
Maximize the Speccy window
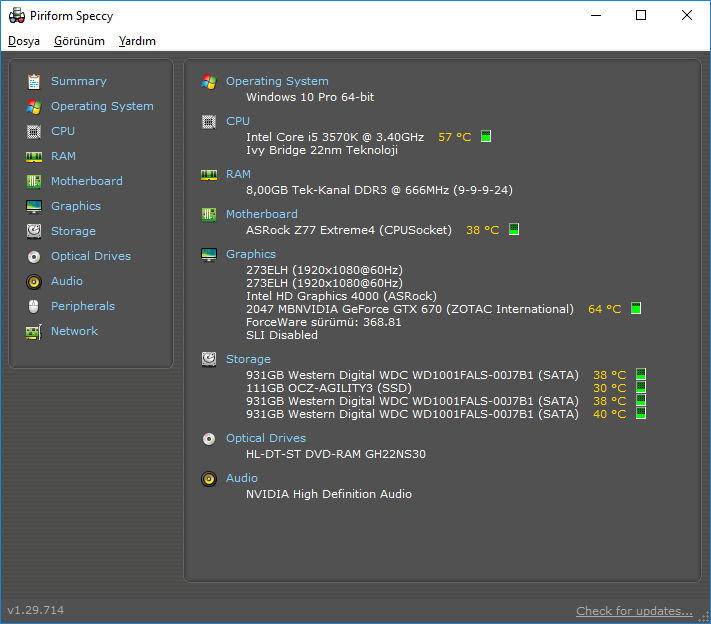tap(641, 15)
